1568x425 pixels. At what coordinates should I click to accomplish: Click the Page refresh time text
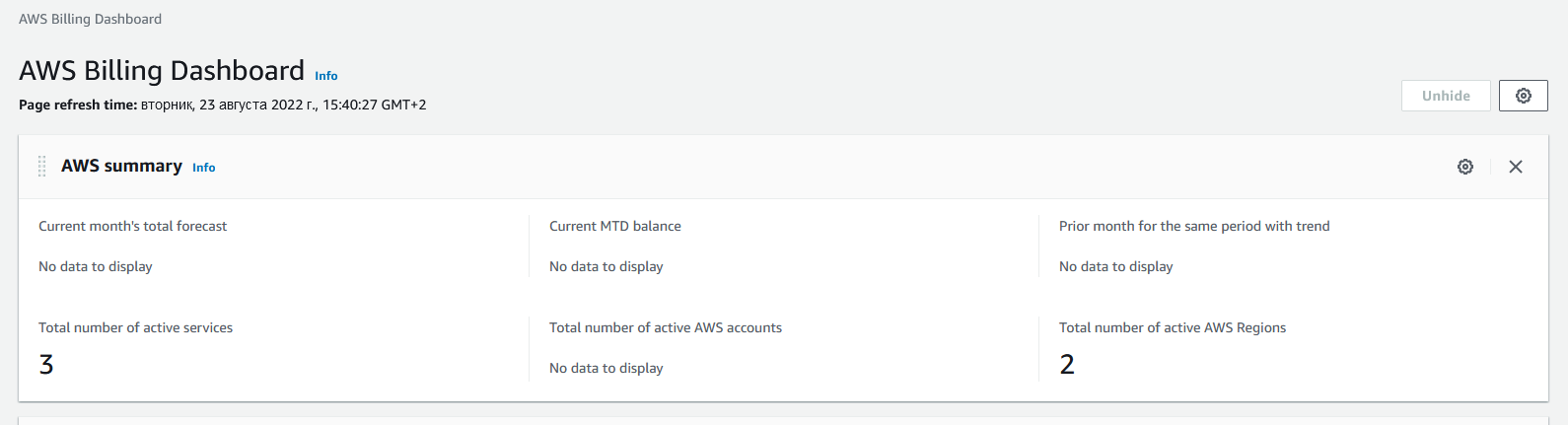[x=223, y=105]
